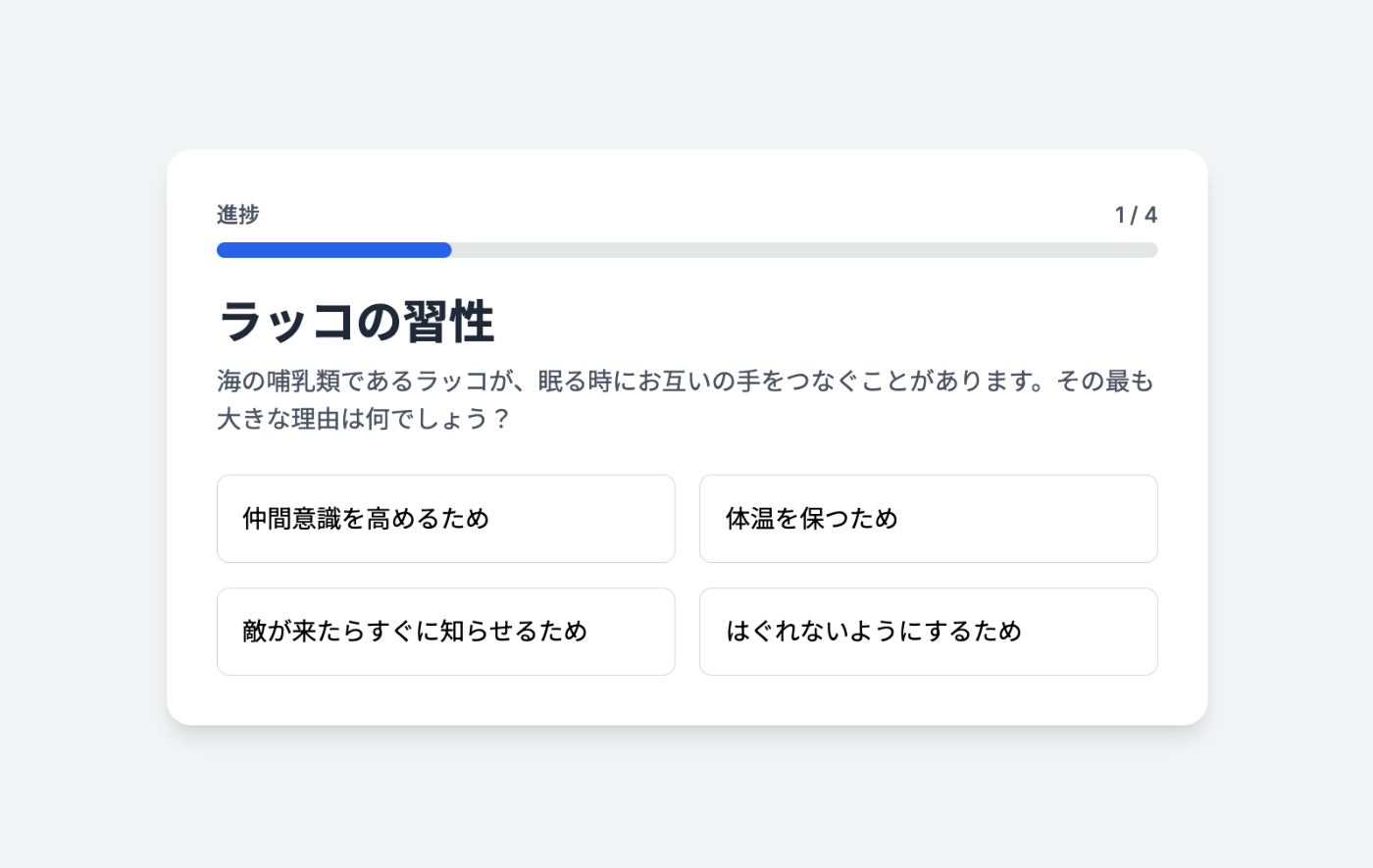
Task: Click the question text about sea otters
Action: [685, 382]
